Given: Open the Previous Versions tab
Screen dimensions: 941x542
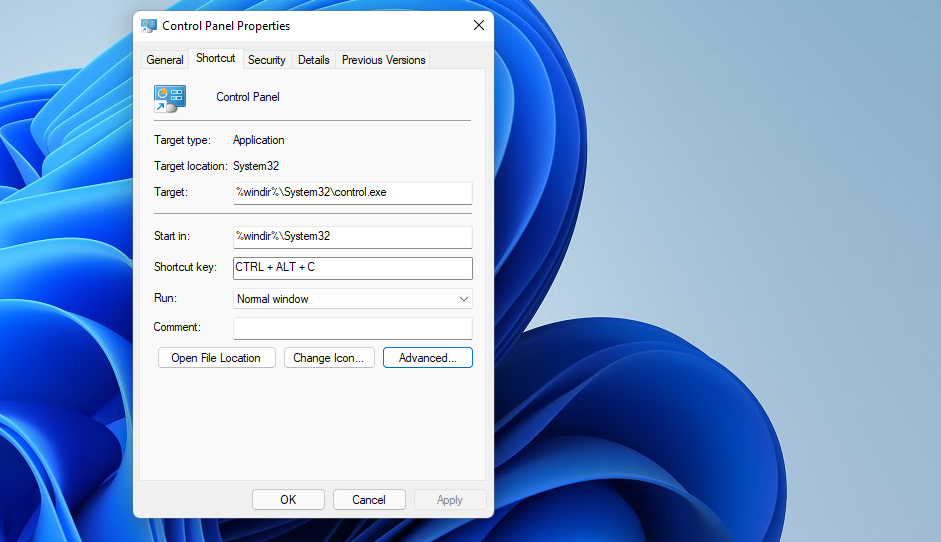Looking at the screenshot, I should 383,60.
